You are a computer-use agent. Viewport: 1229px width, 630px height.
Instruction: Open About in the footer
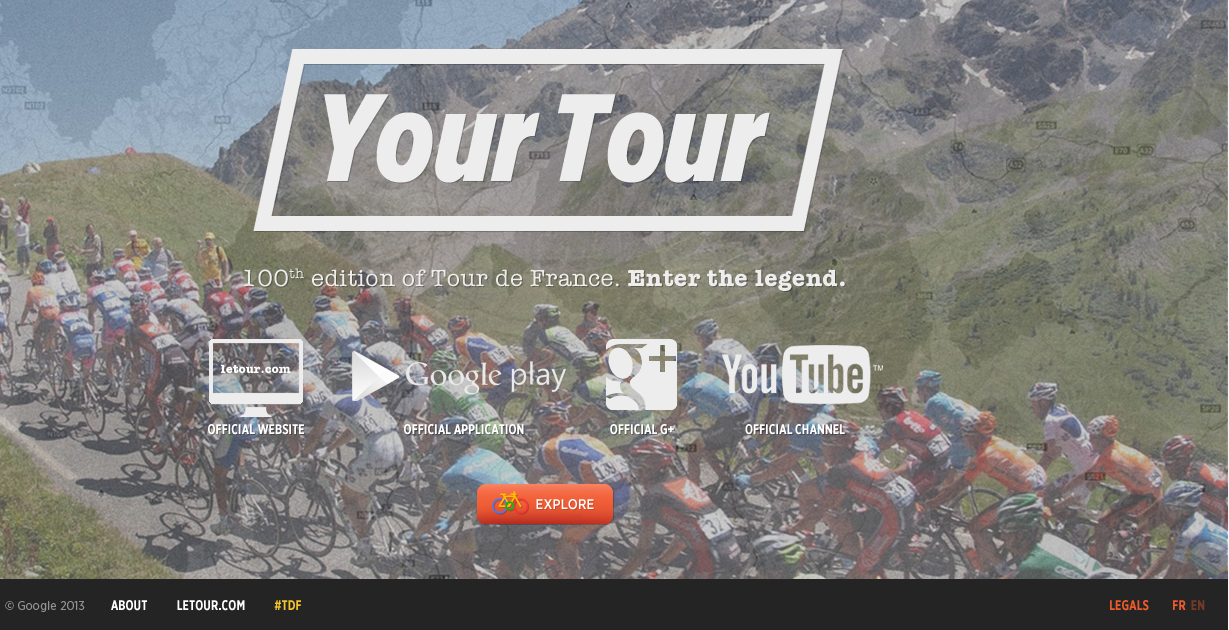129,606
